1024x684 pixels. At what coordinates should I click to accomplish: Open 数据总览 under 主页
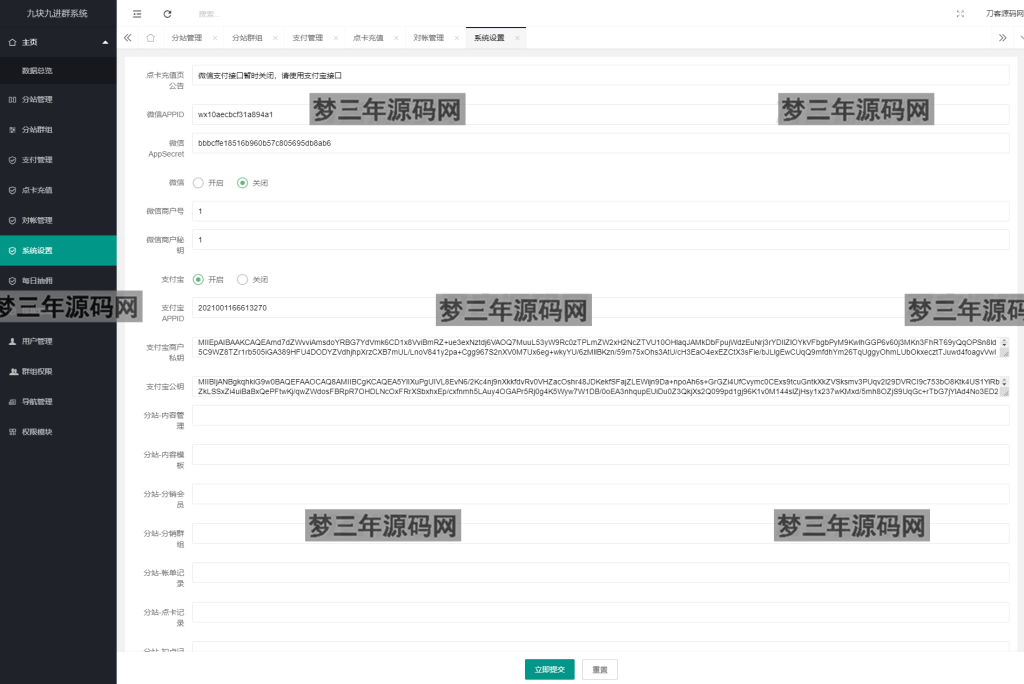[x=58, y=71]
